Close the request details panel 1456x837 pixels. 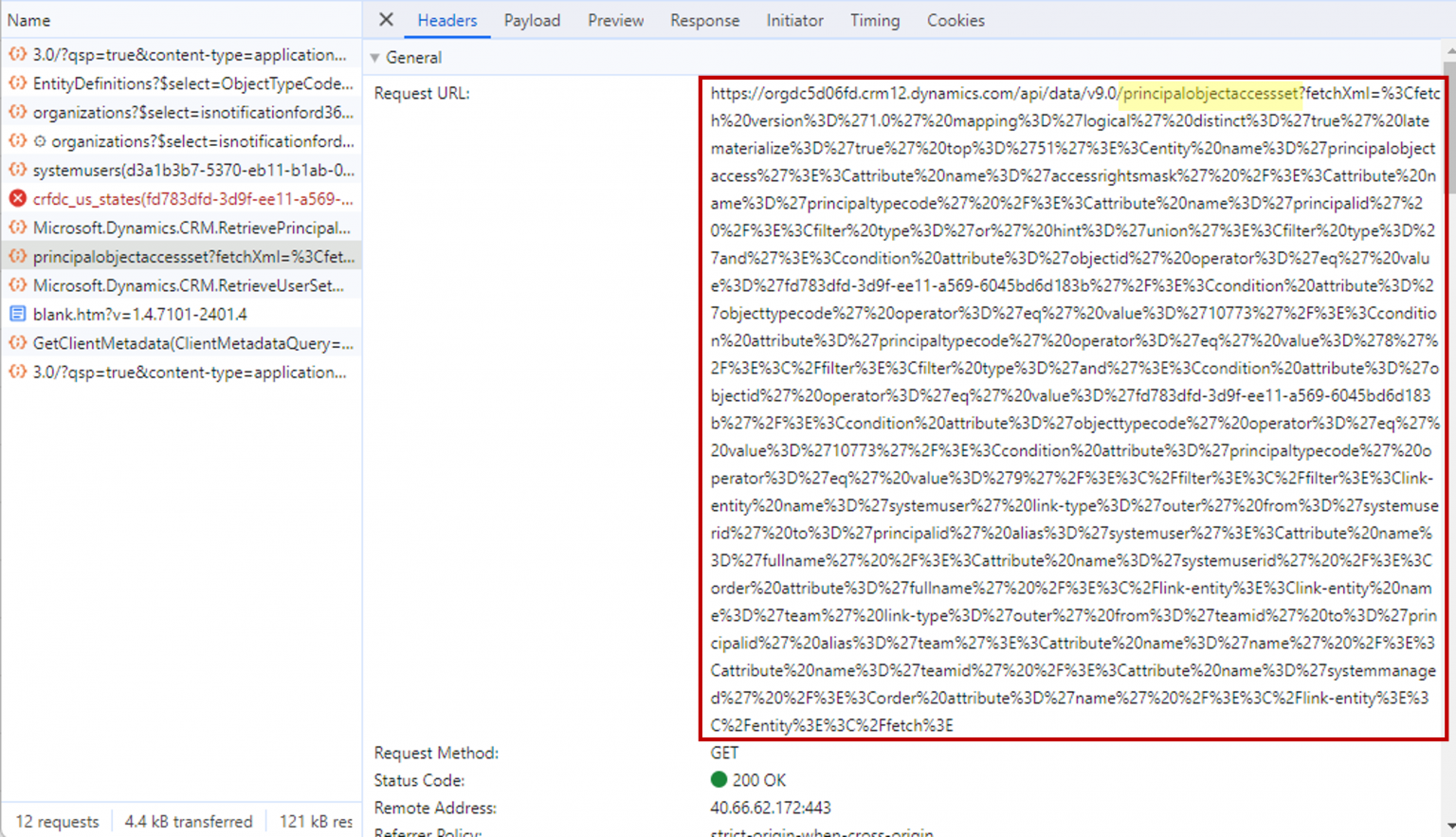[384, 20]
